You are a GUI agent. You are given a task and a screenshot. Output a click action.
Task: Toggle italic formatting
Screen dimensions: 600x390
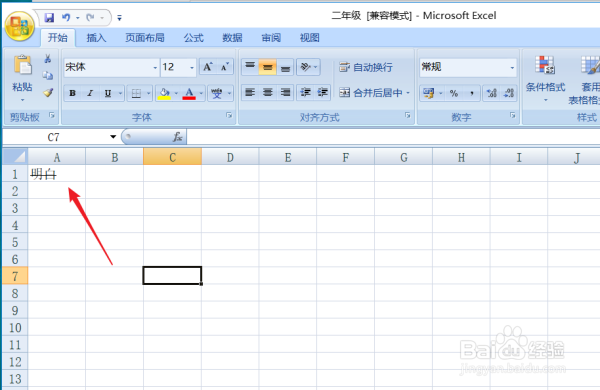pyautogui.click(x=90, y=93)
